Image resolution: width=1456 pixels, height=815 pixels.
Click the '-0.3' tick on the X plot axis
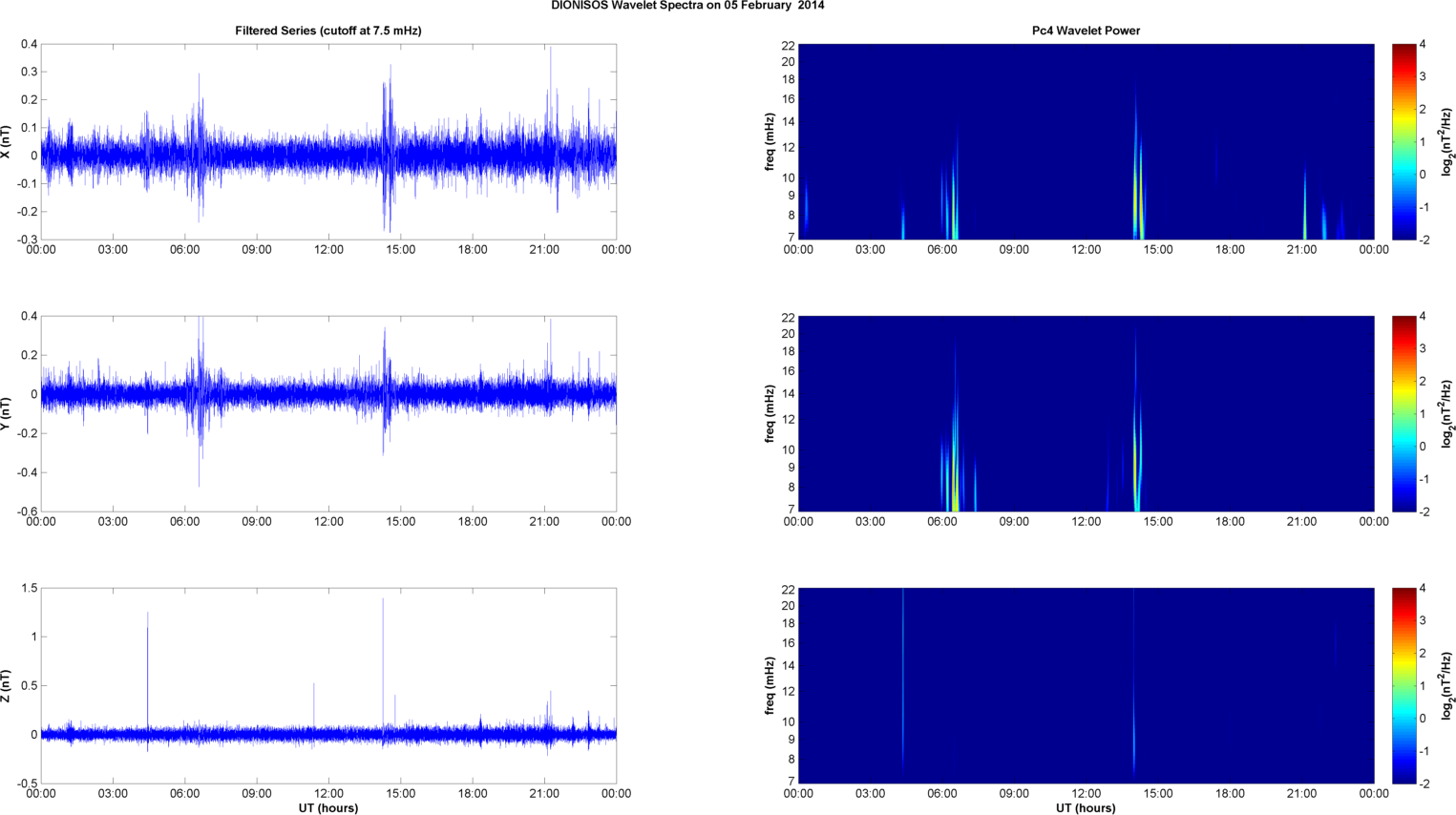[x=26, y=240]
